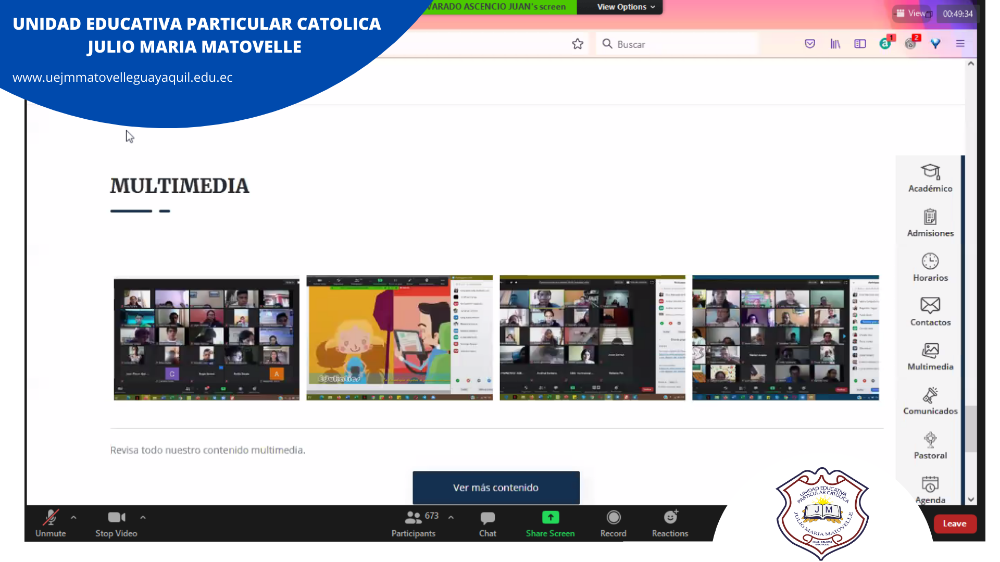This screenshot has height=562, width=1000.
Task: Open View Options dropdown
Action: (625, 7)
